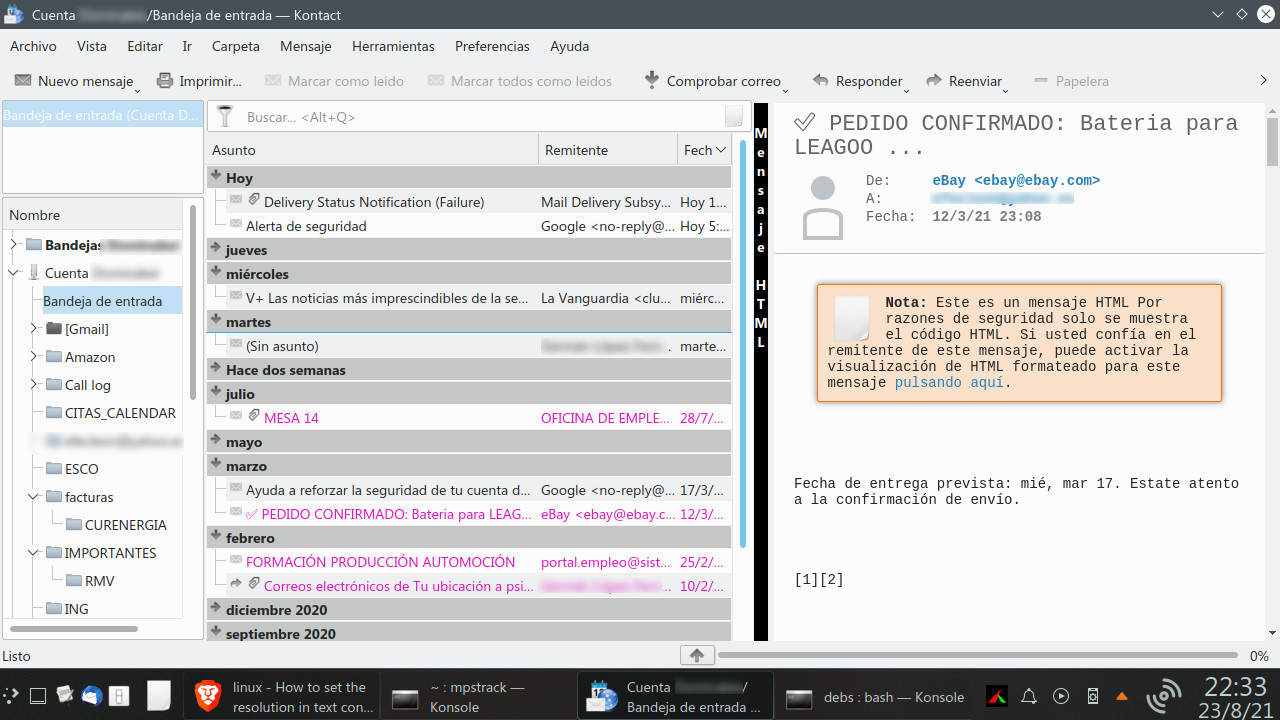This screenshot has height=720, width=1280.
Task: Open the Archivo menu
Action: click(33, 46)
